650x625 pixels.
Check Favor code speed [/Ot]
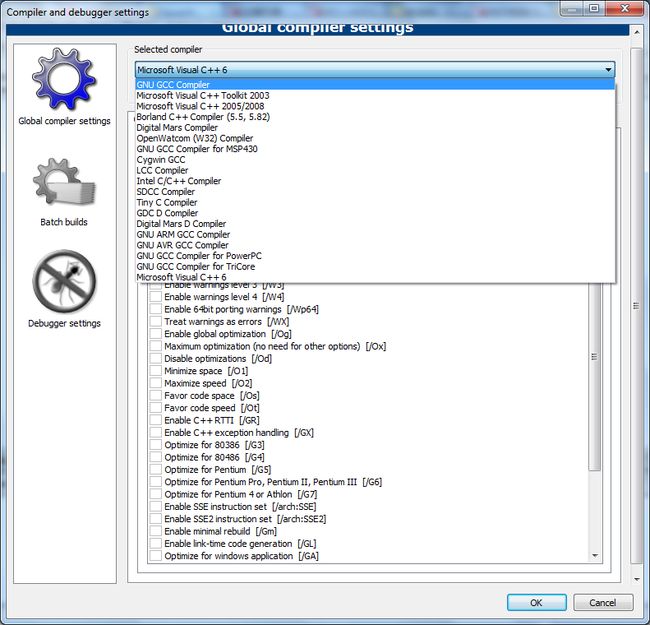click(156, 408)
